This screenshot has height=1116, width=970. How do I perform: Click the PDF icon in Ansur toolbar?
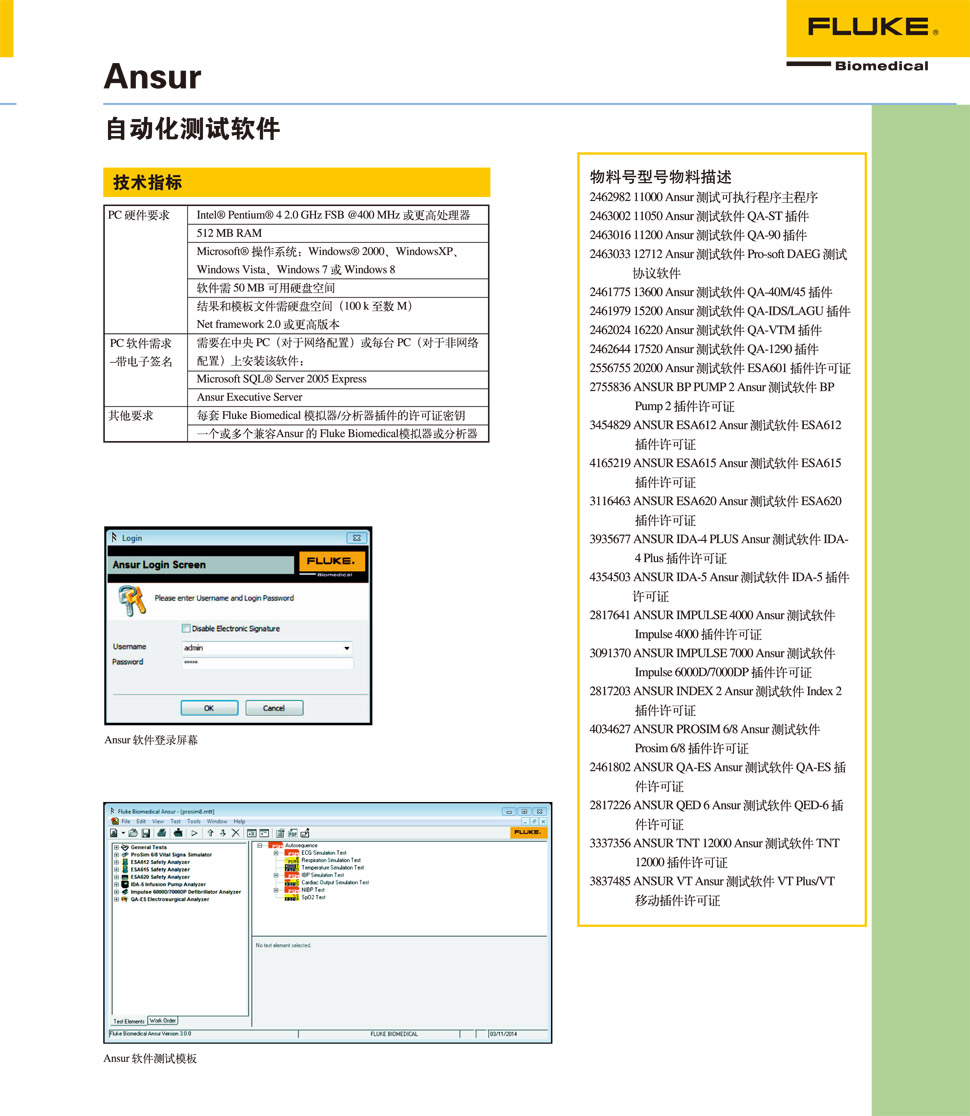coord(292,833)
